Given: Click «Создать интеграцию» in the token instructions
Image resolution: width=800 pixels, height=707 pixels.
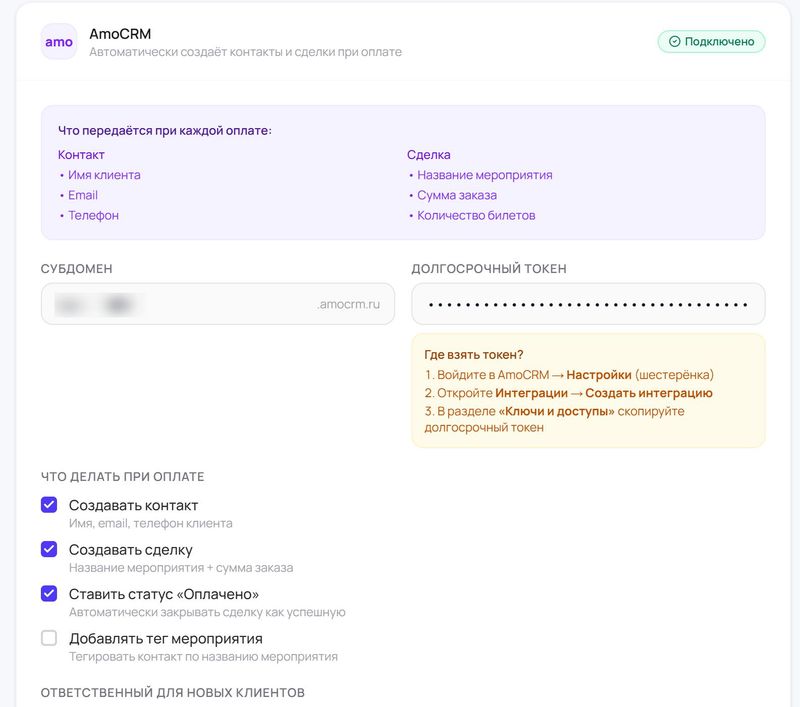Looking at the screenshot, I should (648, 393).
